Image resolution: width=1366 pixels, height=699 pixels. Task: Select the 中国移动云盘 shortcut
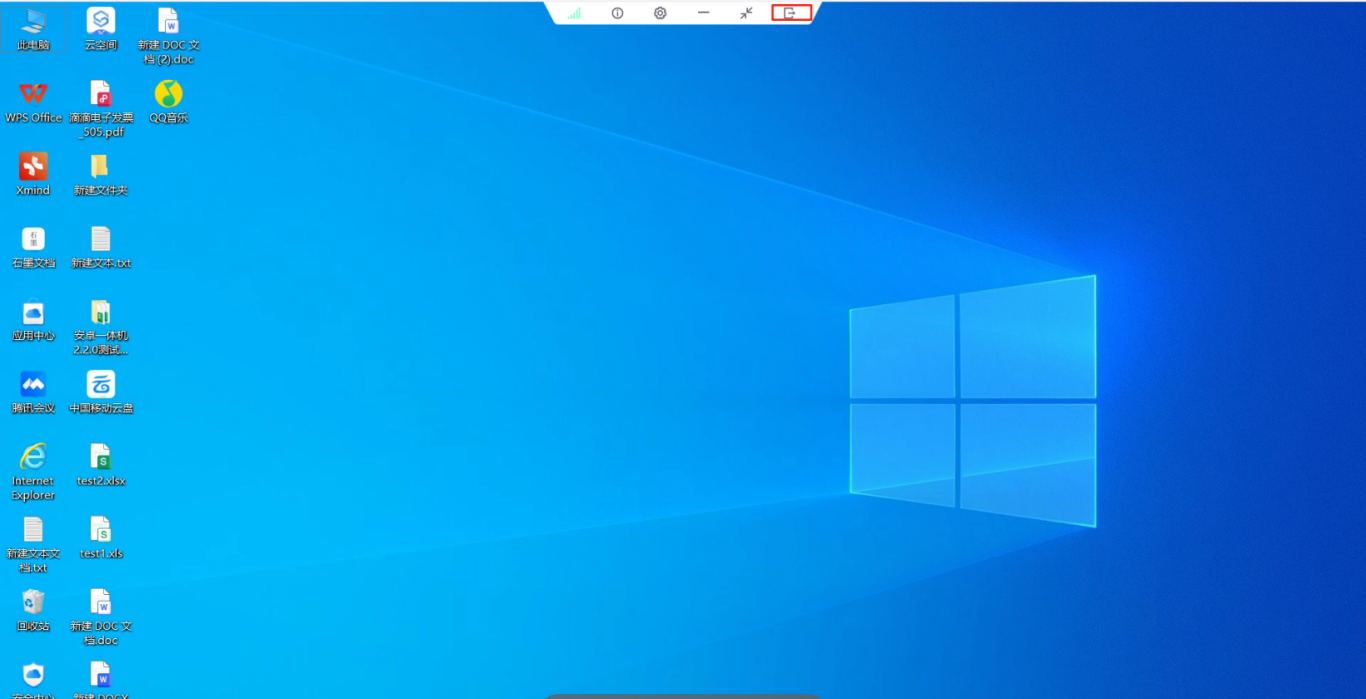pos(101,392)
